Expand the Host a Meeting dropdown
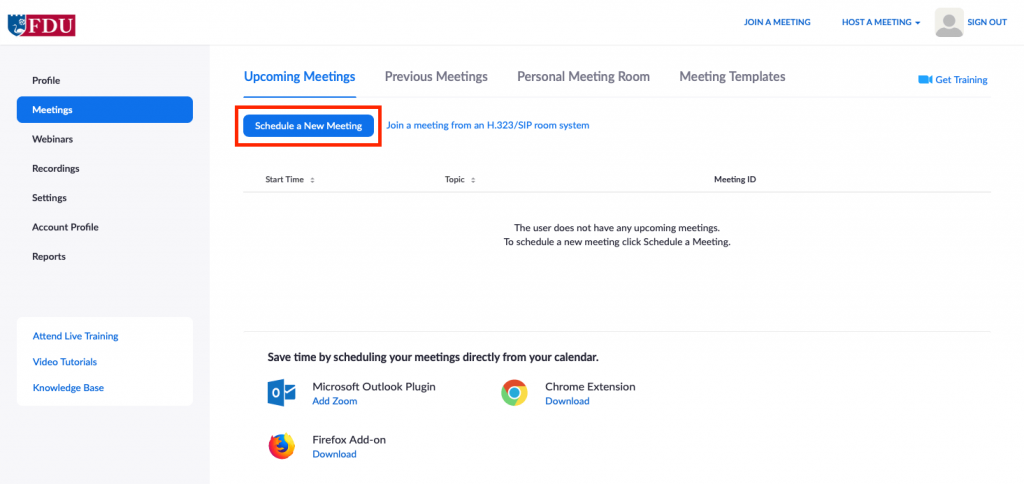Screen dimensions: 1024x484 [881, 22]
